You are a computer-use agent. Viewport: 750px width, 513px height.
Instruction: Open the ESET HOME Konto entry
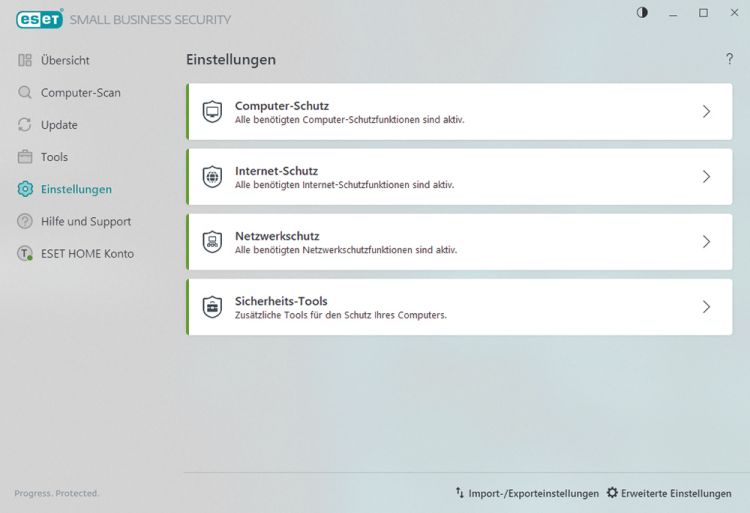pos(87,253)
